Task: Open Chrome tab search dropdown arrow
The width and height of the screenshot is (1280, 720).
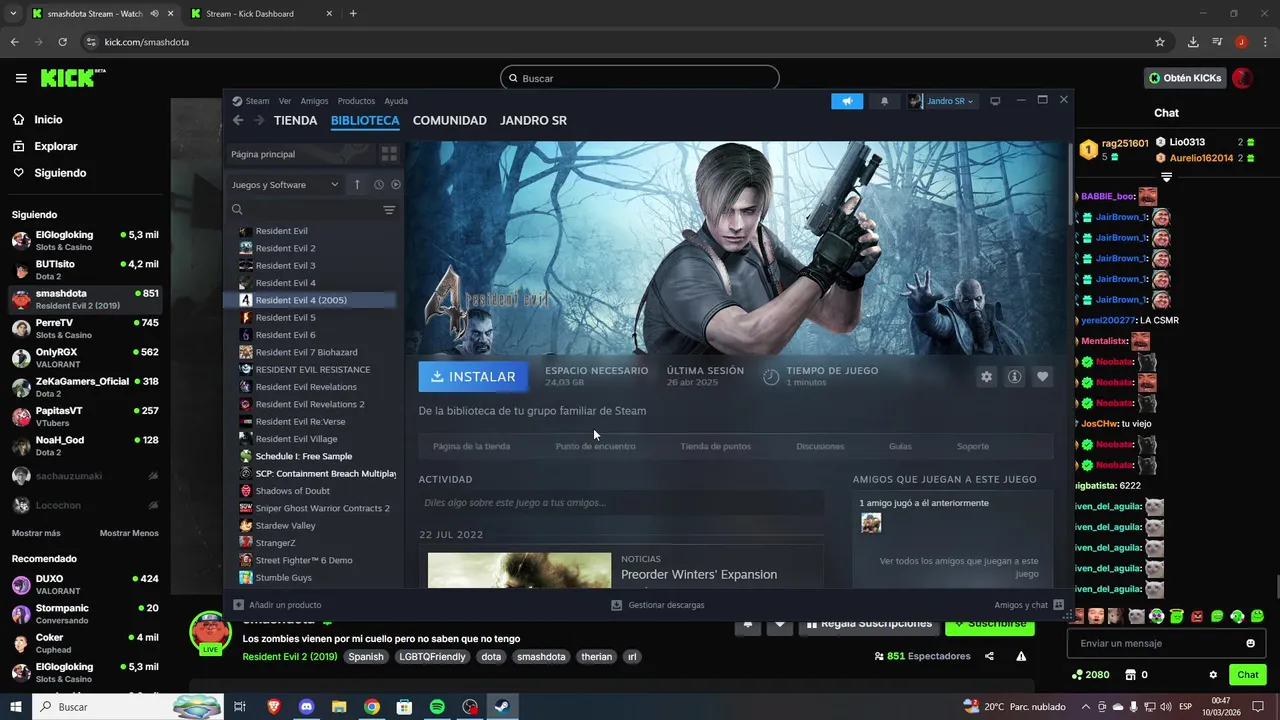Action: [13, 14]
